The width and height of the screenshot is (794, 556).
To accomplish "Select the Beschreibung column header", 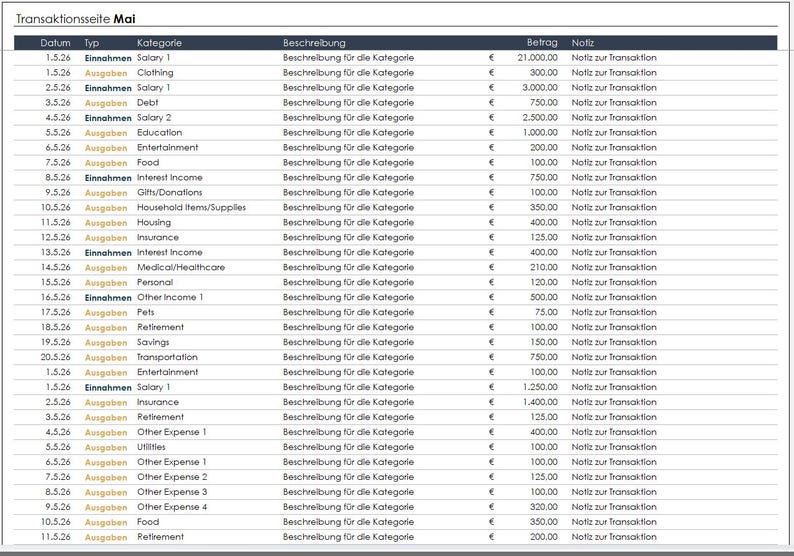I will click(x=314, y=43).
